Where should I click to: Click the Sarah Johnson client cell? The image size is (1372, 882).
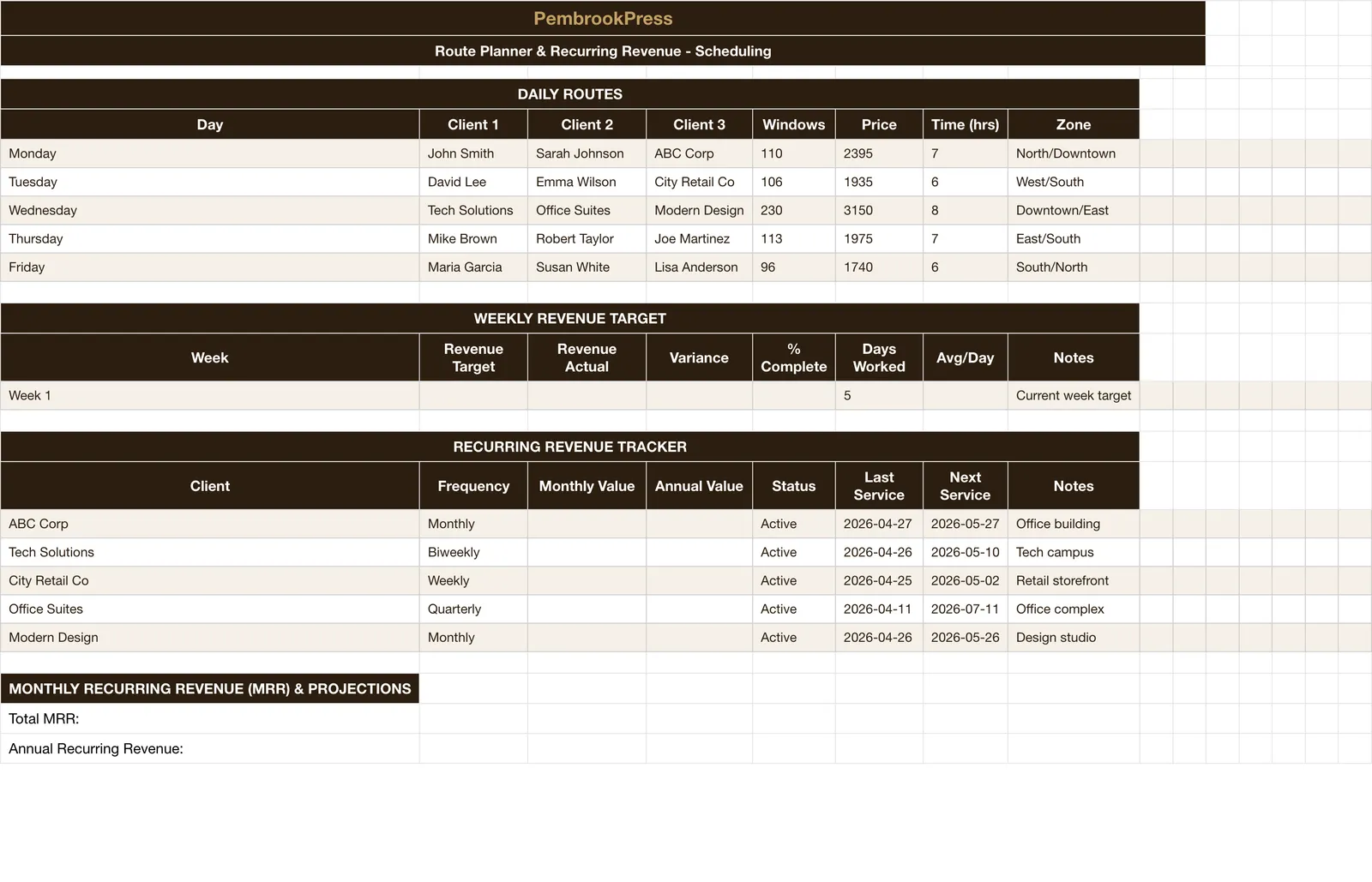pos(587,153)
